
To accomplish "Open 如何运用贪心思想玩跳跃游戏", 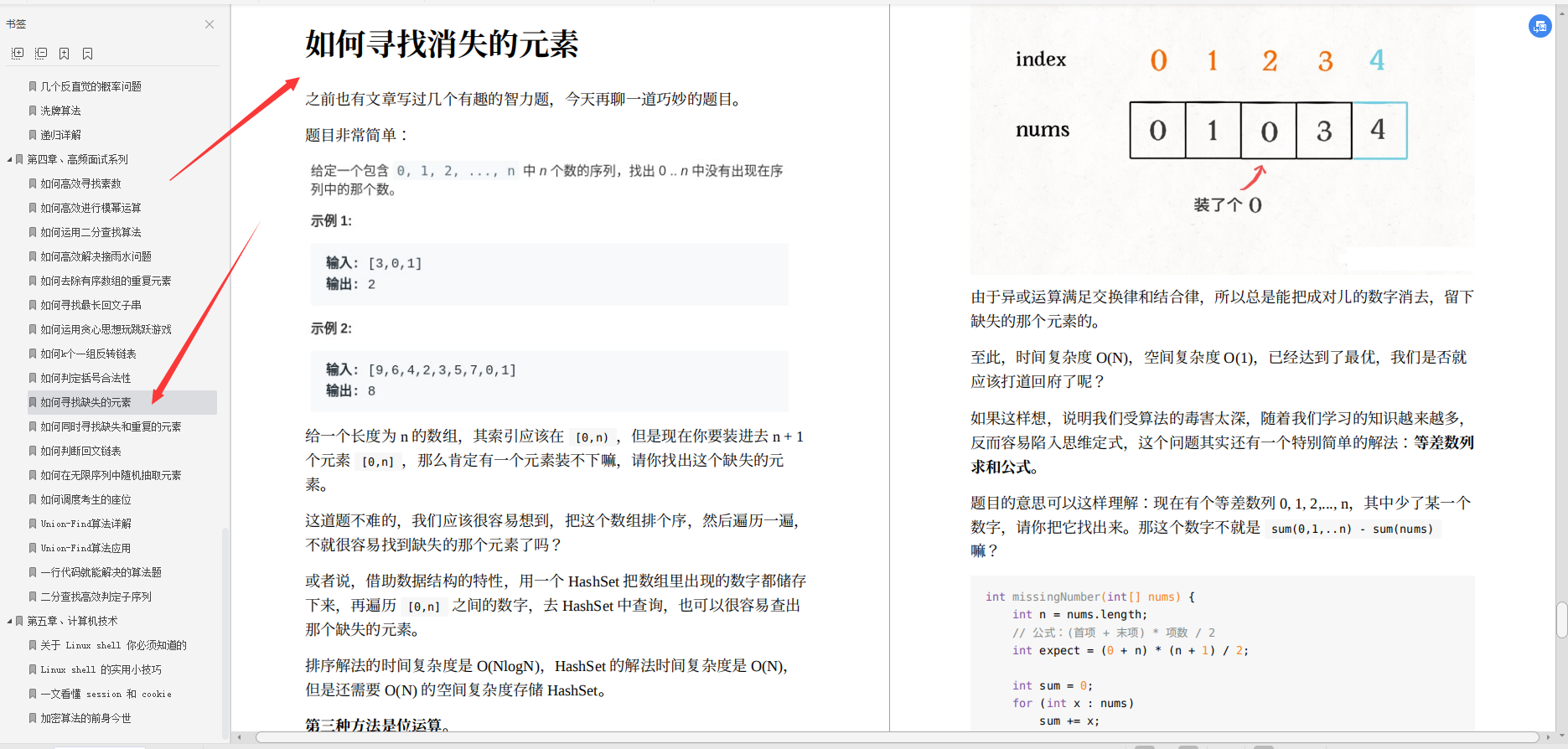I will click(x=106, y=329).
